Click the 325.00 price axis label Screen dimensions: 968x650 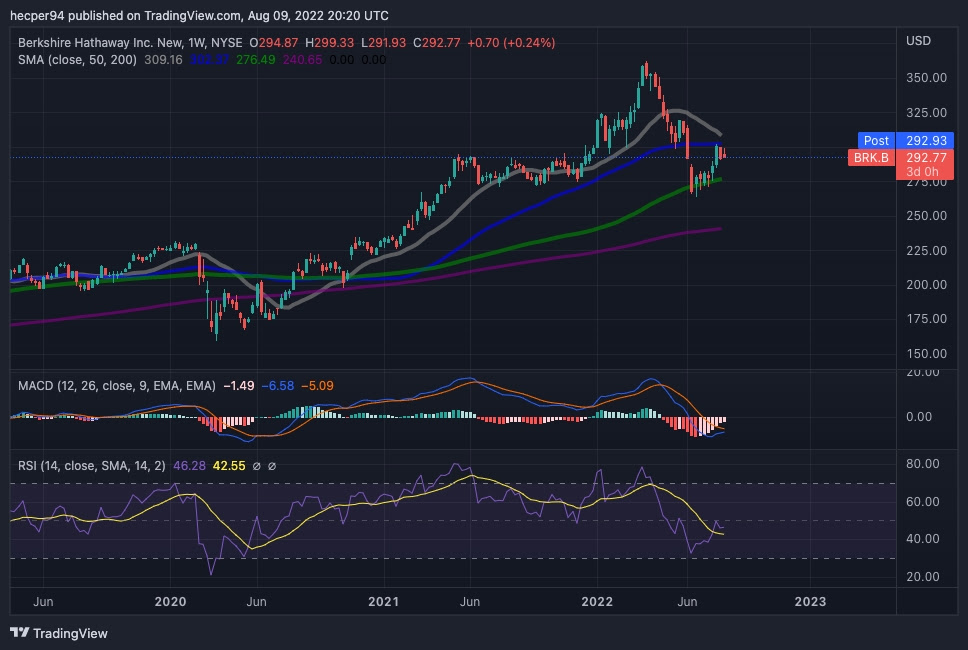point(926,112)
